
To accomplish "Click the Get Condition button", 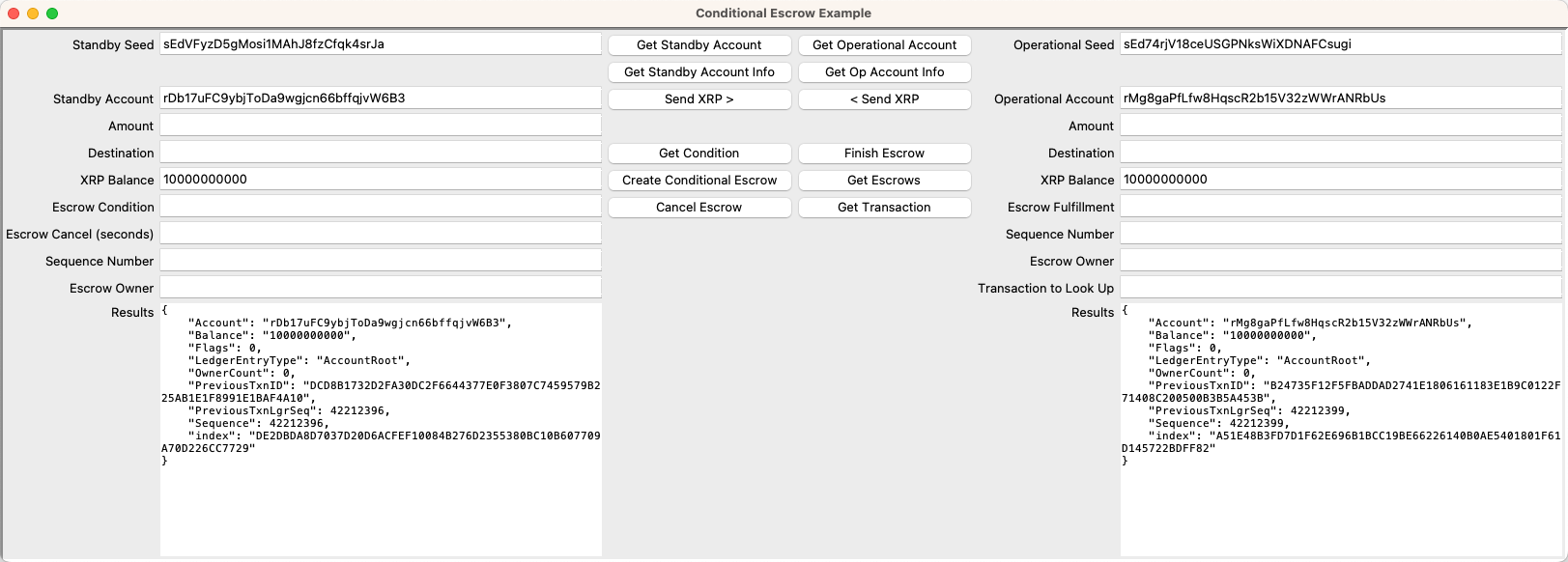I will coord(699,153).
